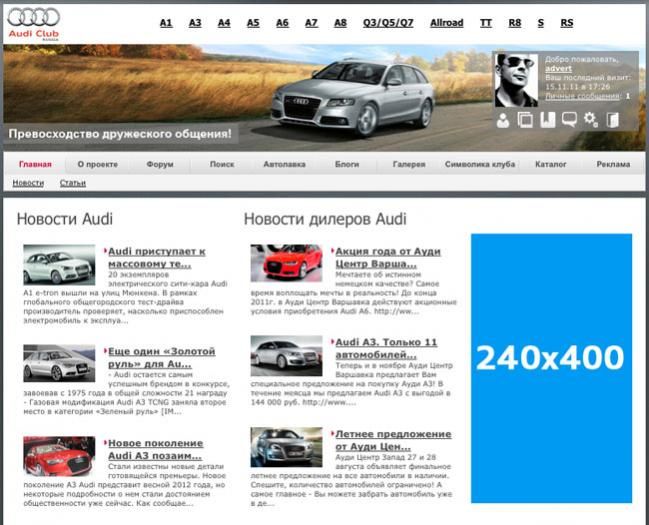Click the slogan Превосходство дружеского общения!
The width and height of the screenshot is (649, 525).
point(120,134)
